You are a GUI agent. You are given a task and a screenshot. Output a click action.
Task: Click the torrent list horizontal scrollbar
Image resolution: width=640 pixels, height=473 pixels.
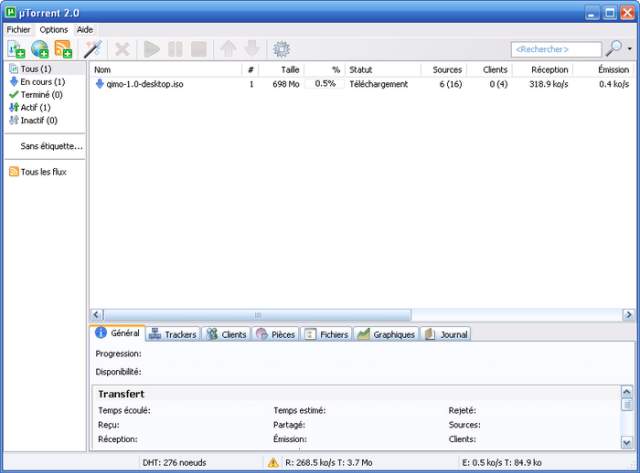(x=256, y=314)
